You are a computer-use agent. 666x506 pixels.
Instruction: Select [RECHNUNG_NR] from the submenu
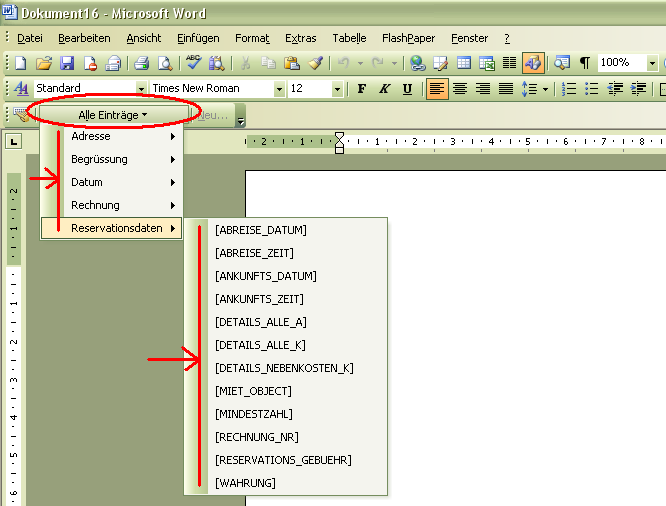(256, 437)
